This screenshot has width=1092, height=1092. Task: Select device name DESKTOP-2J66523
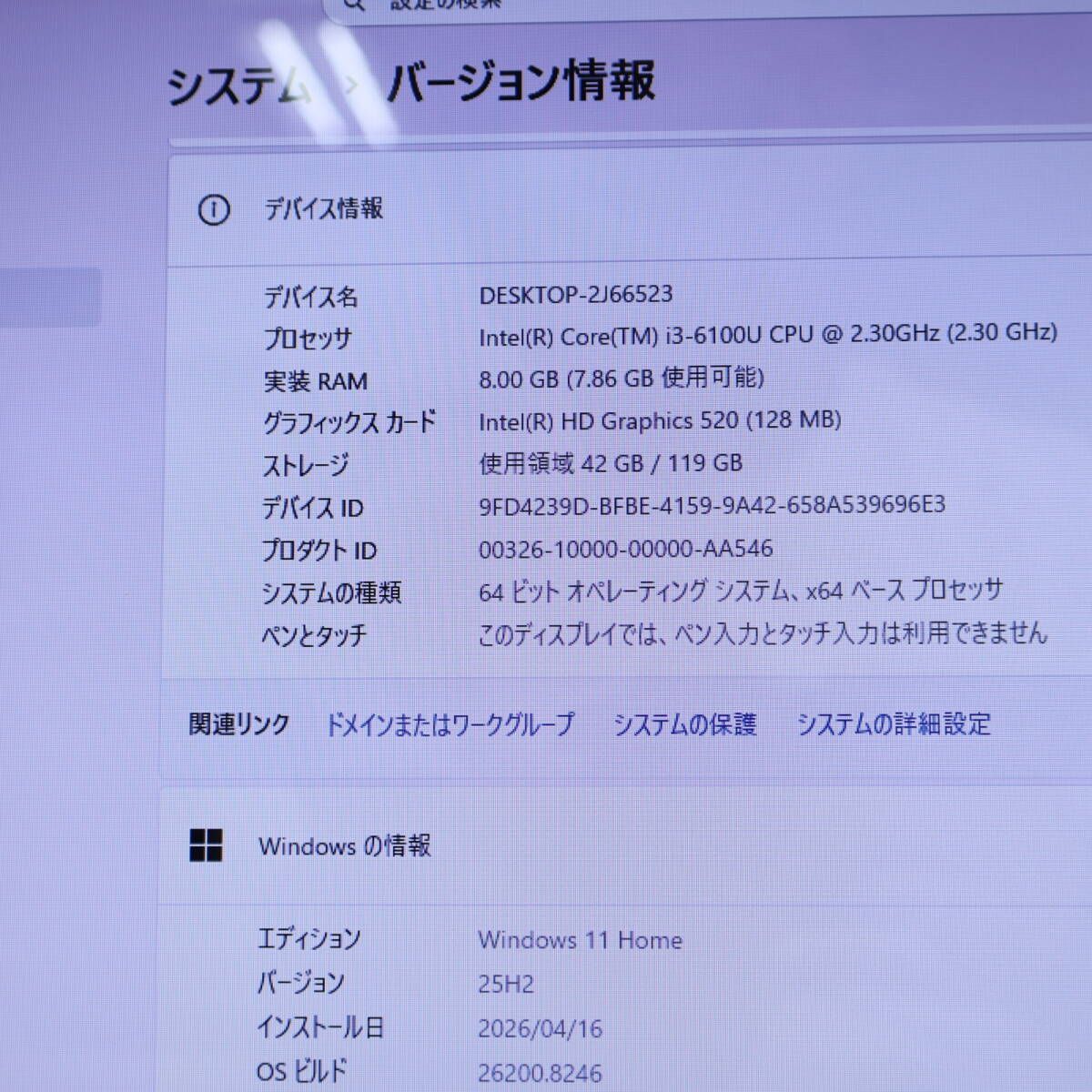[576, 295]
